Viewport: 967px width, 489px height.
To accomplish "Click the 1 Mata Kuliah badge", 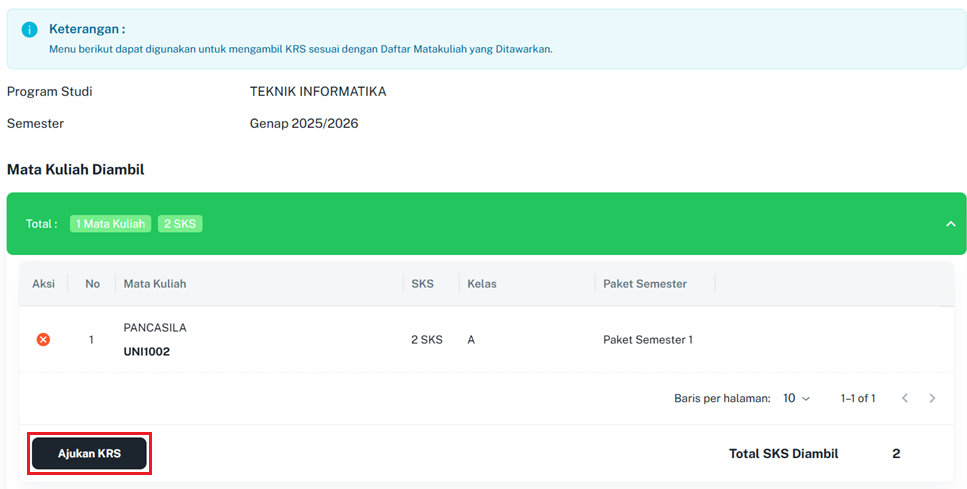I will point(110,224).
